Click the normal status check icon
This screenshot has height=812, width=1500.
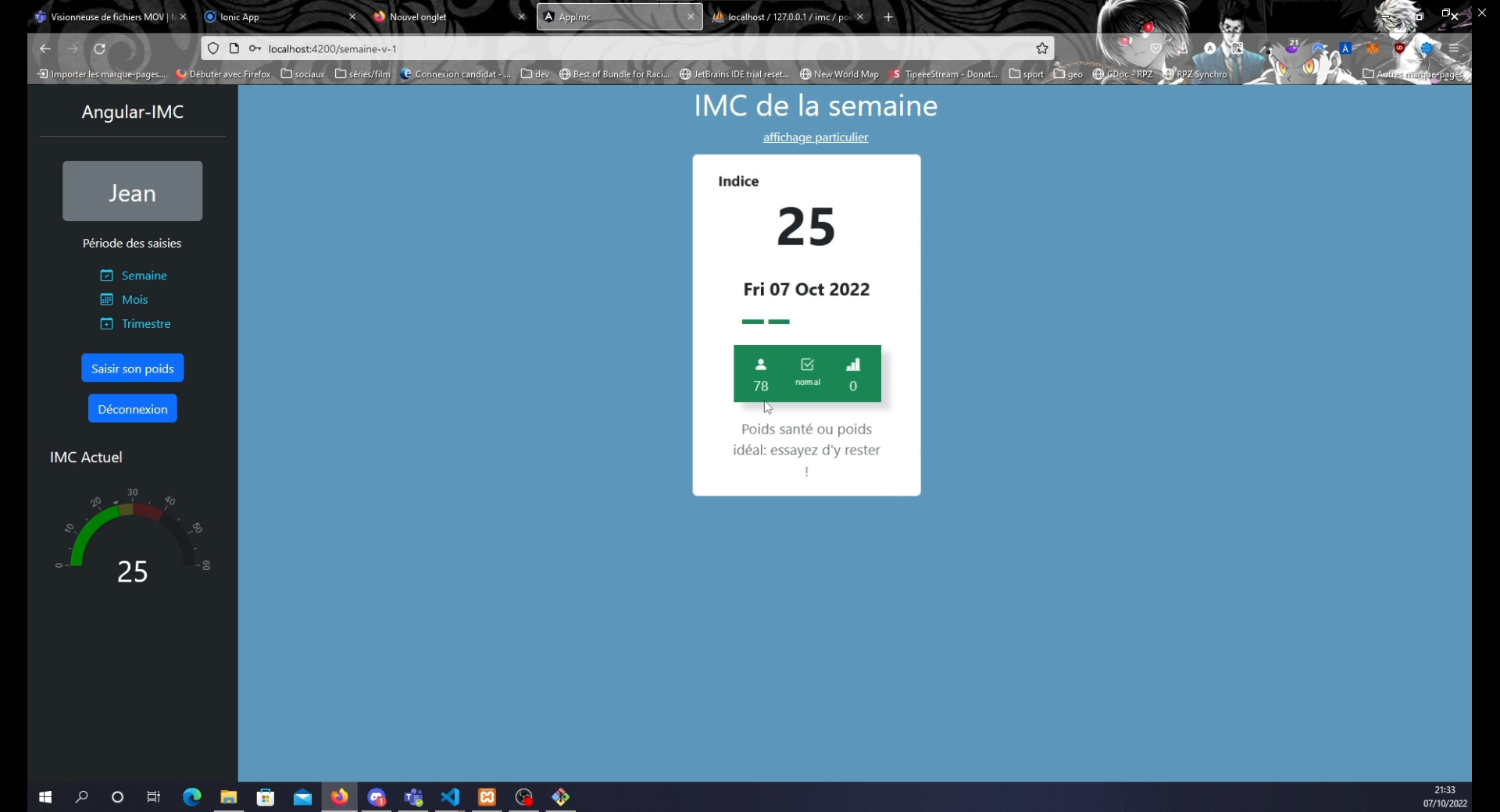pos(807,365)
